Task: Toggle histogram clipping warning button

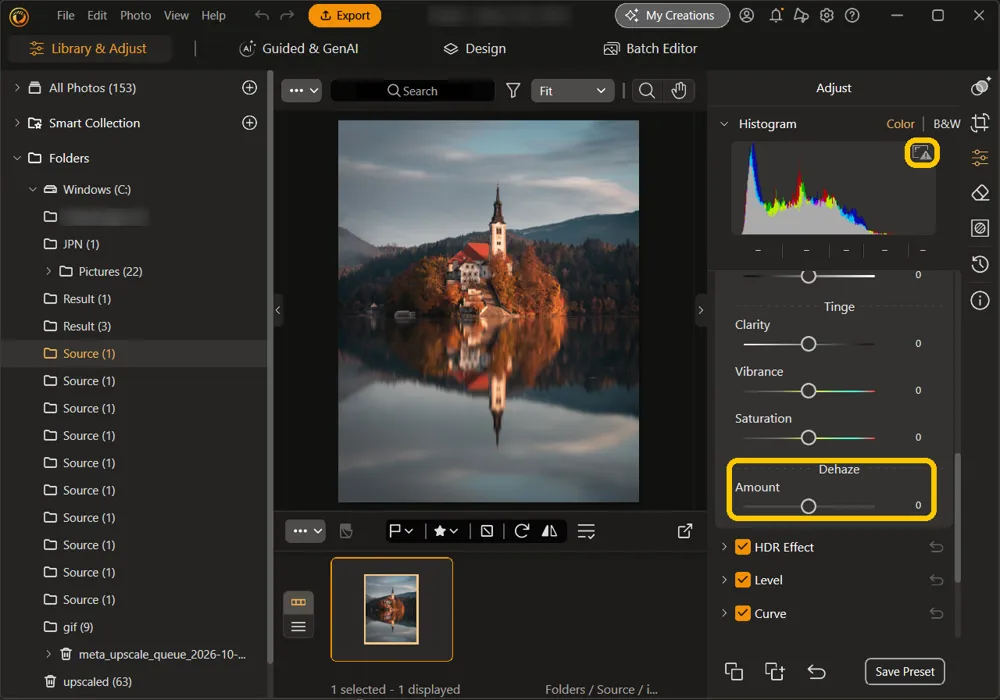Action: click(x=922, y=153)
